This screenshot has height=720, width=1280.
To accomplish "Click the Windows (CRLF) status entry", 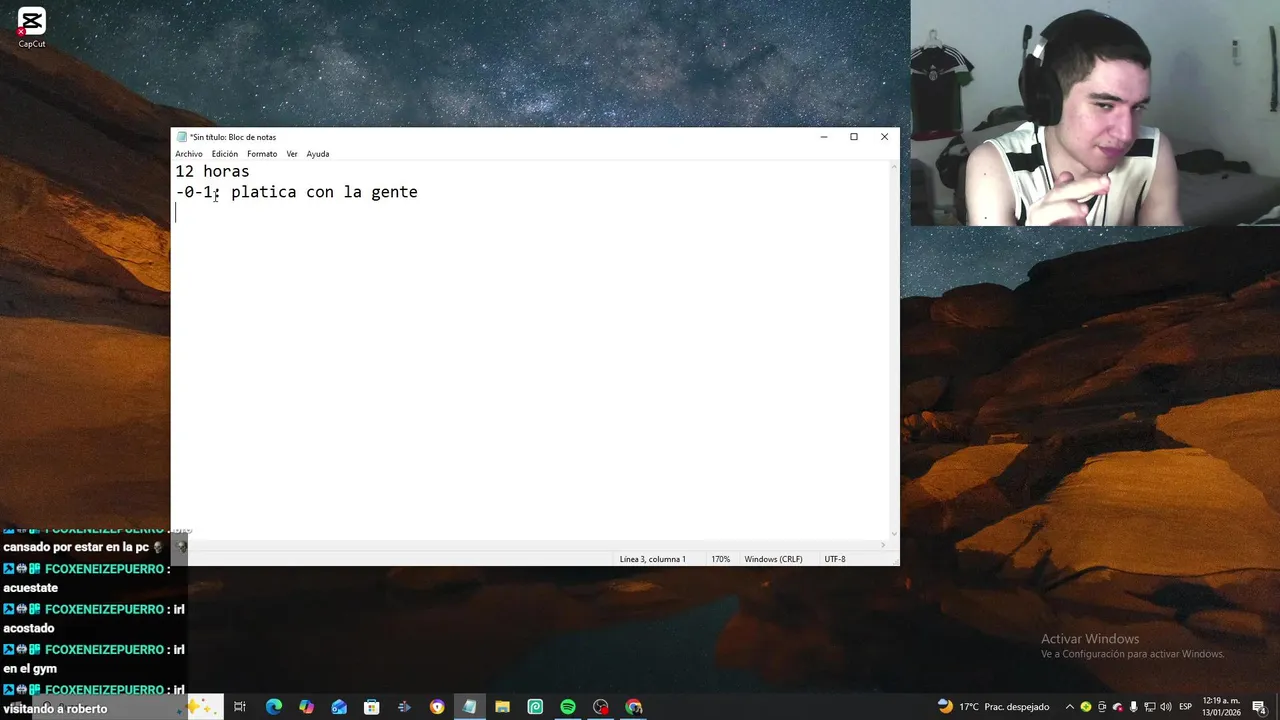I will 773,559.
